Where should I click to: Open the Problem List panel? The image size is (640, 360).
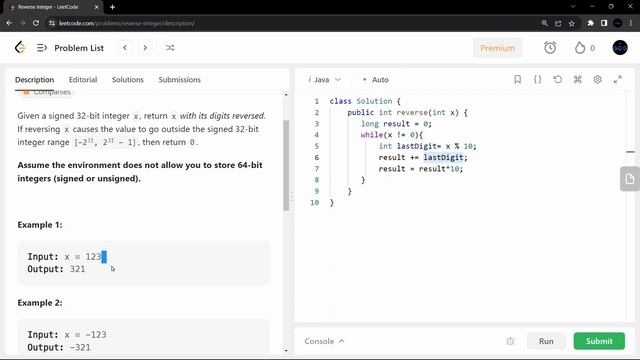[x=70, y=48]
